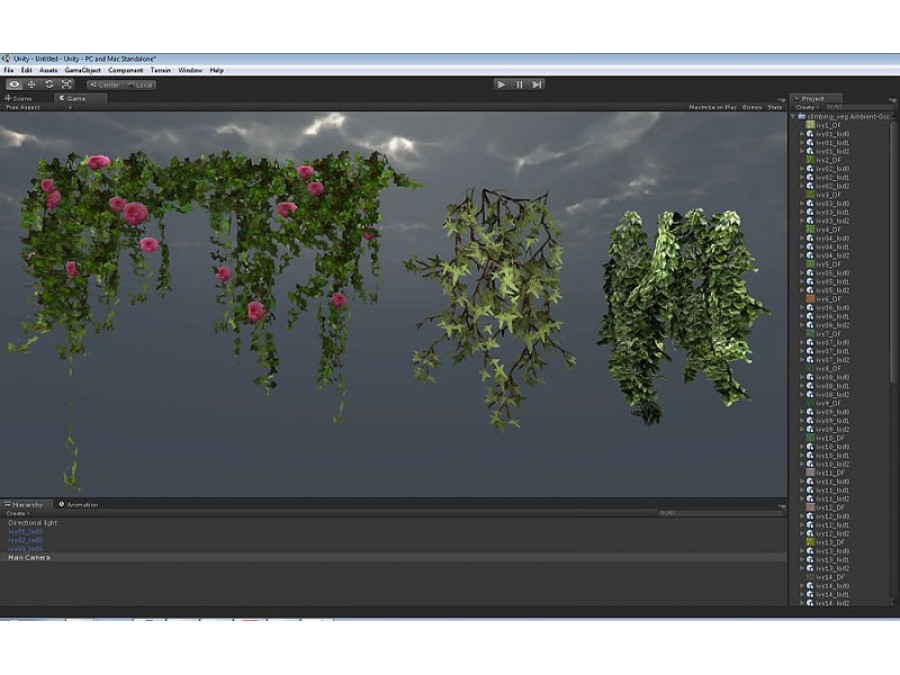Image resolution: width=900 pixels, height=675 pixels.
Task: Open the Terrain menu
Action: pos(161,70)
